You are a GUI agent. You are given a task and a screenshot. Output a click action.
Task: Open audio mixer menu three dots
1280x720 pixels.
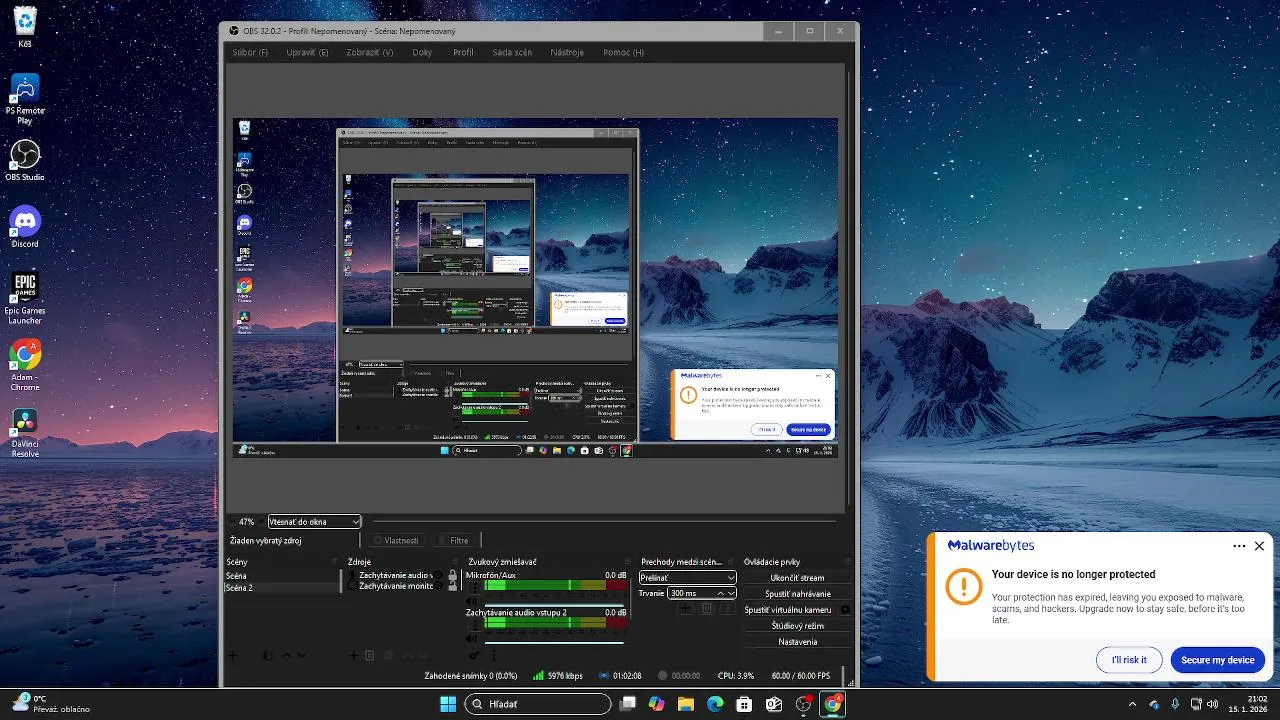(x=494, y=655)
